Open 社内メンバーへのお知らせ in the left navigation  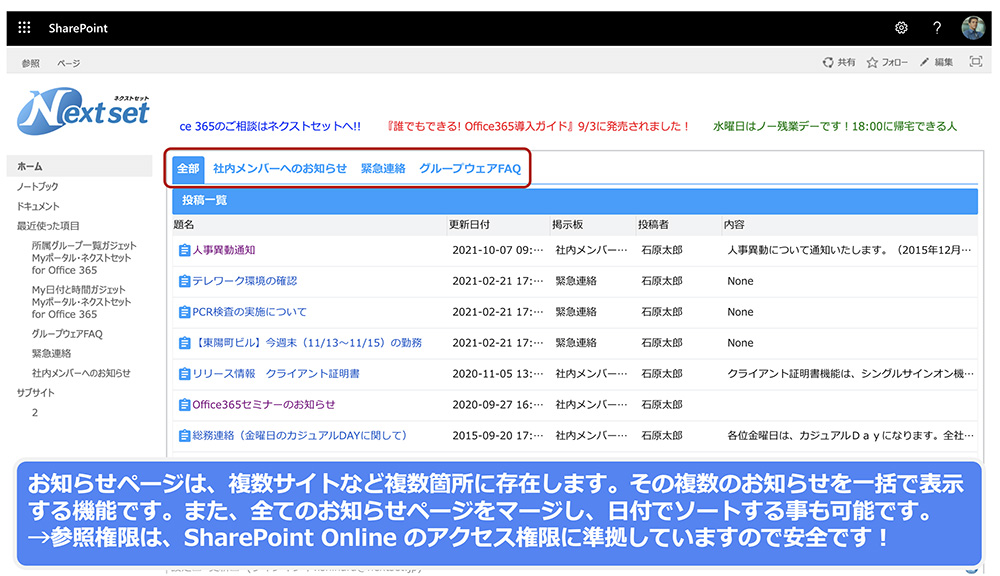(81, 373)
